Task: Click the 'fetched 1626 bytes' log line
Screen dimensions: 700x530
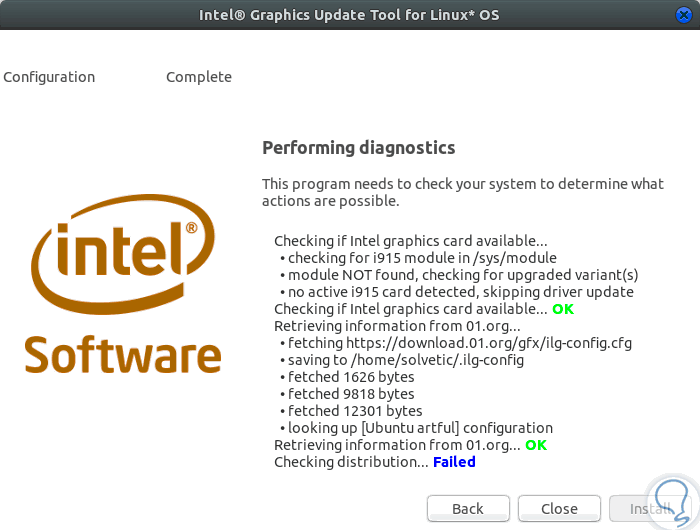Action: tap(354, 377)
